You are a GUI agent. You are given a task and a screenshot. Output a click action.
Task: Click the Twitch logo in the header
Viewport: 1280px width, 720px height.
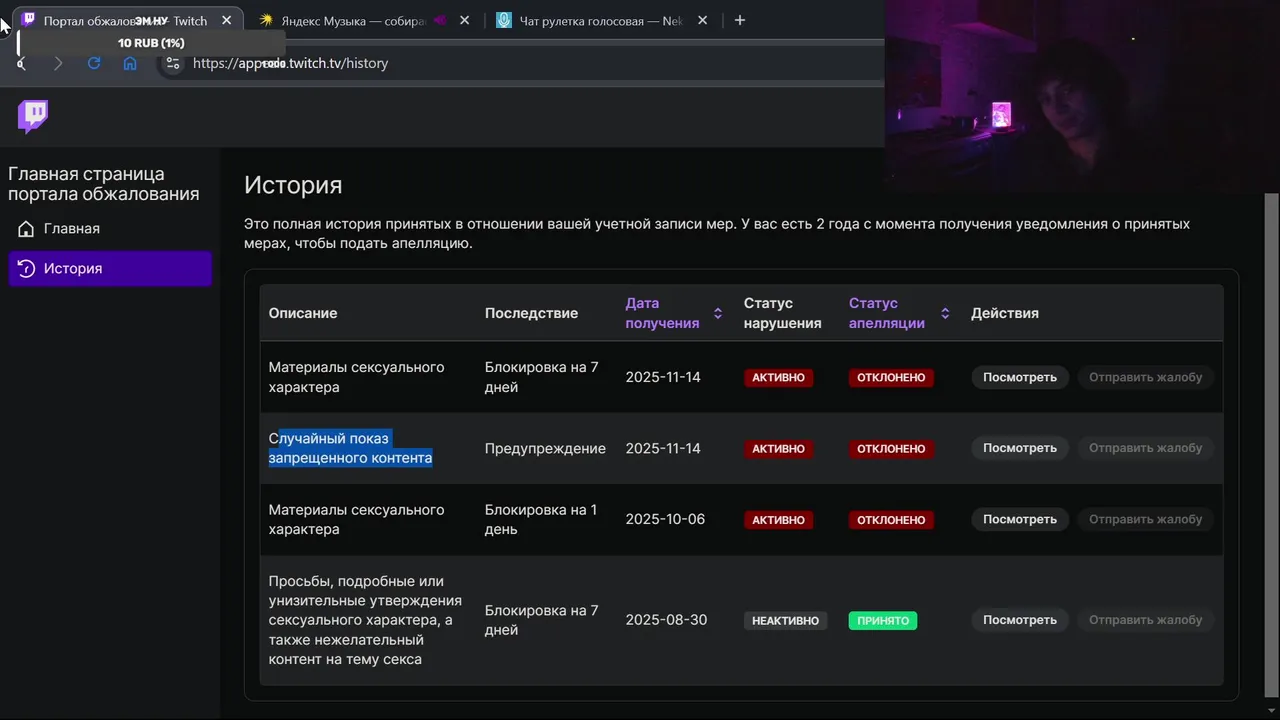tap(33, 116)
